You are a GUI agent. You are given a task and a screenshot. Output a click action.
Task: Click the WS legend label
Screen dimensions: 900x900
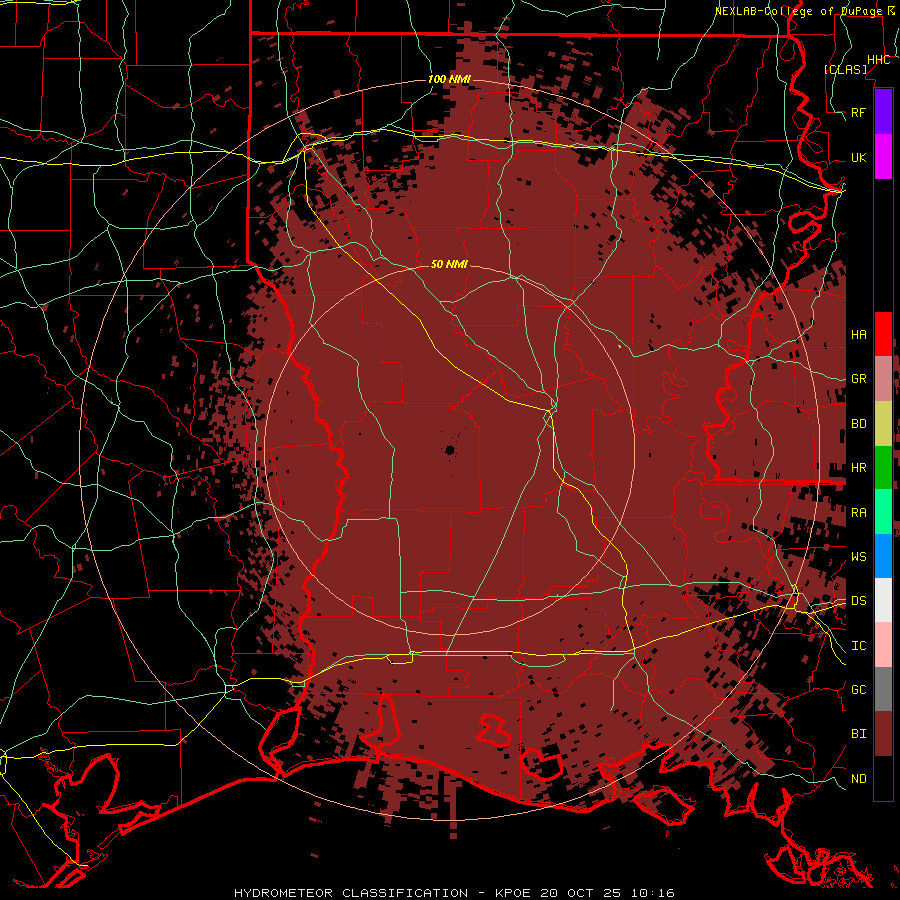pyautogui.click(x=859, y=557)
